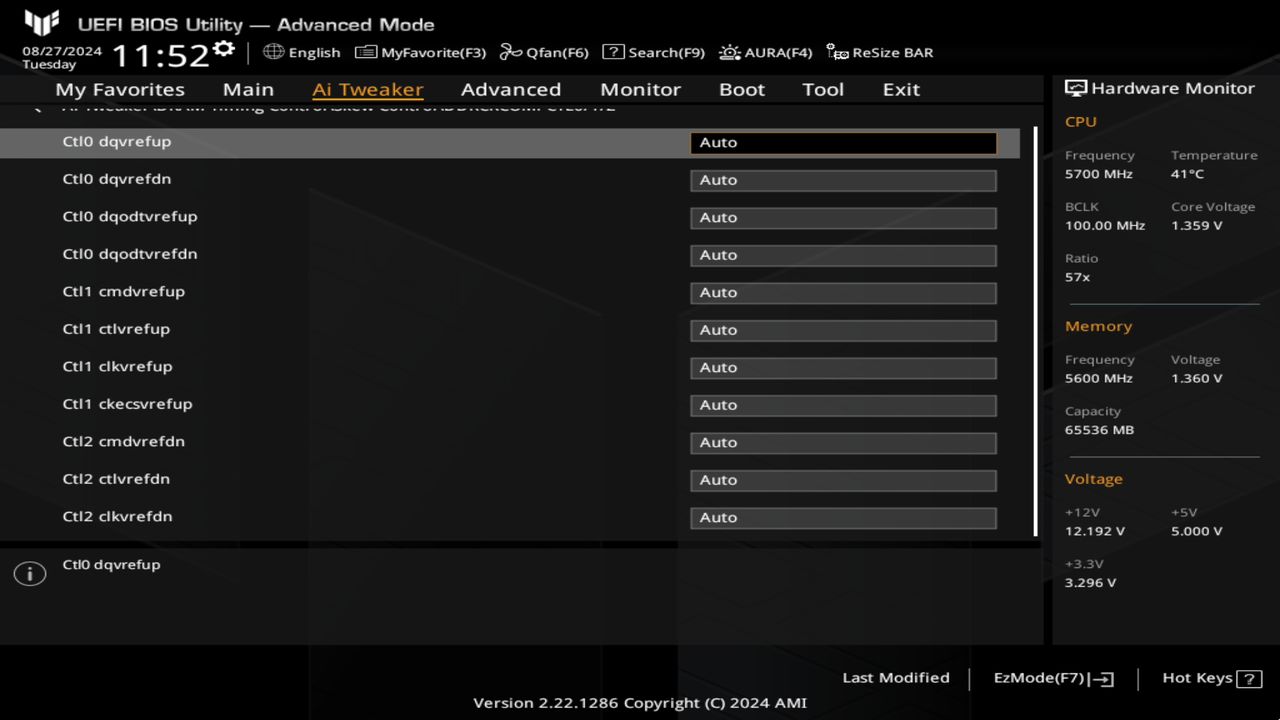
Task: Toggle ReSize BAR option
Action: pyautogui.click(x=880, y=52)
